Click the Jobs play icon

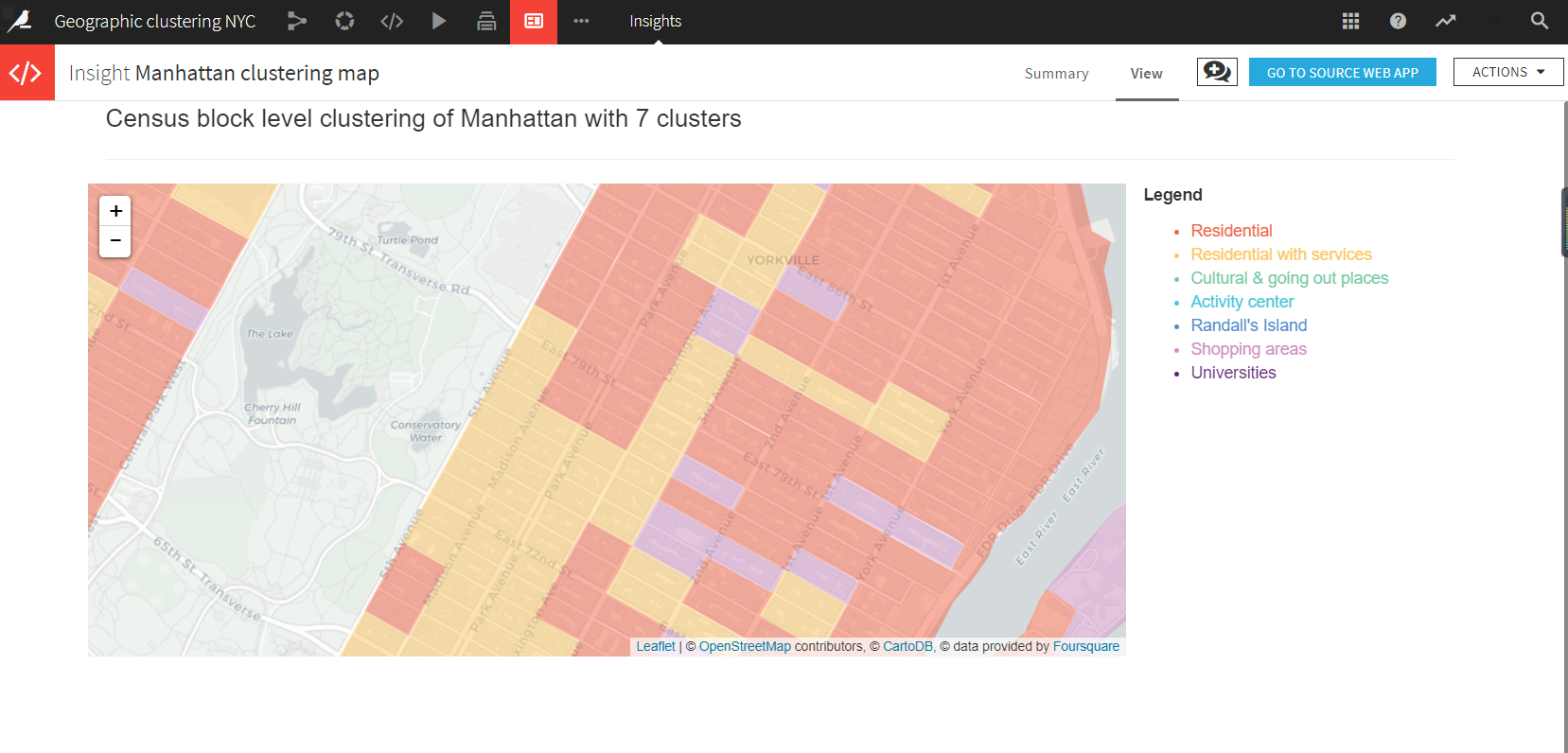click(x=439, y=21)
